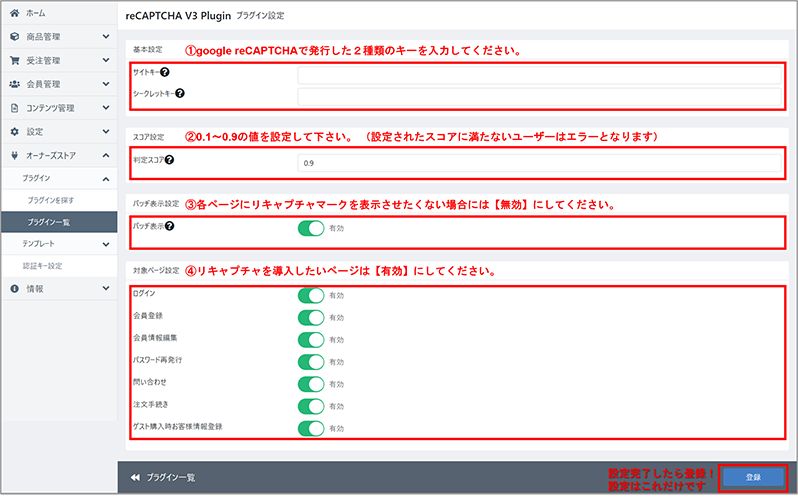The height and width of the screenshot is (500, 798).
Task: Click the バッヂ表示設定 section heading
Action: [156, 204]
